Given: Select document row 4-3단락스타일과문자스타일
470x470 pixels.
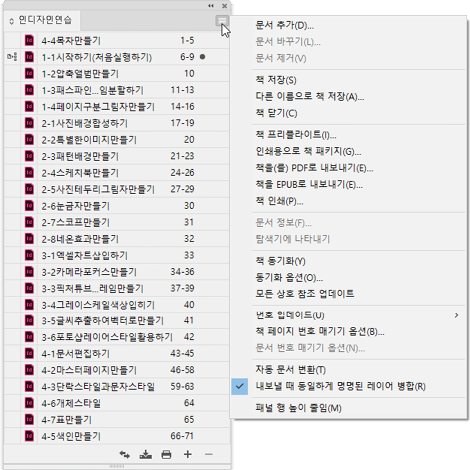Looking at the screenshot, I should [117, 387].
